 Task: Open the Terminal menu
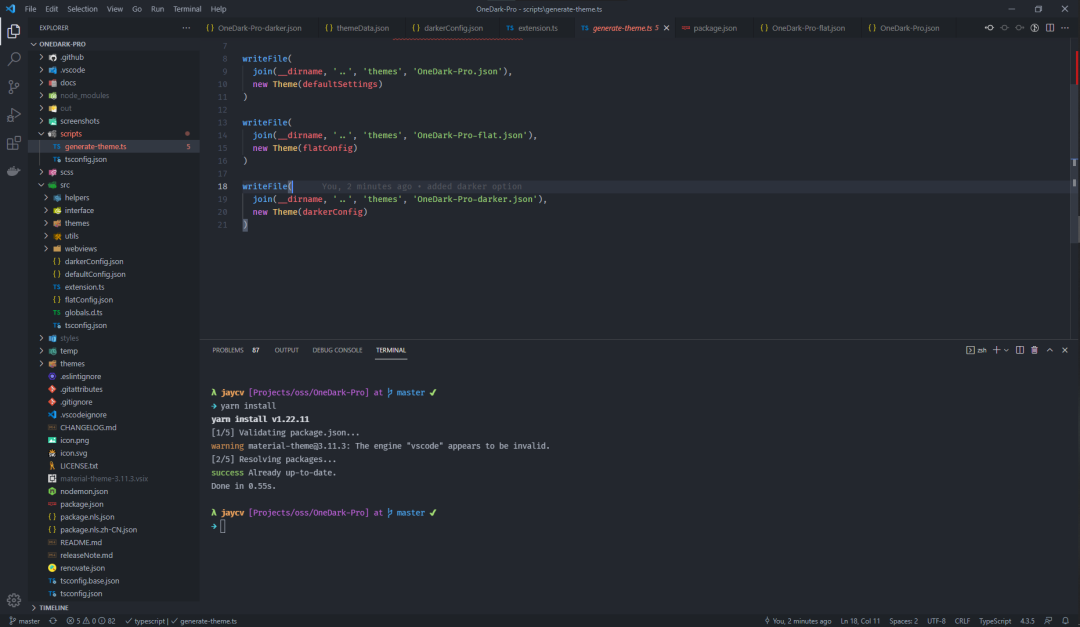[187, 9]
